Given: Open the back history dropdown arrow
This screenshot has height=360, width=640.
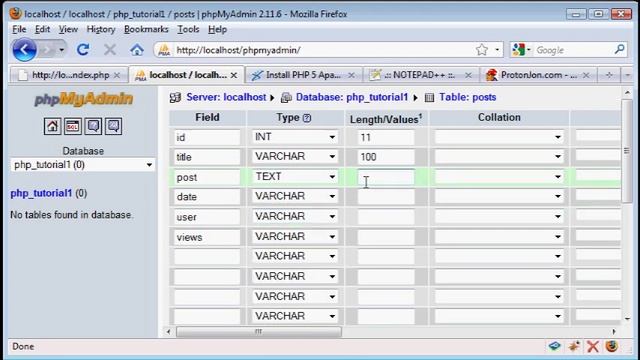Looking at the screenshot, I should [x=62, y=50].
